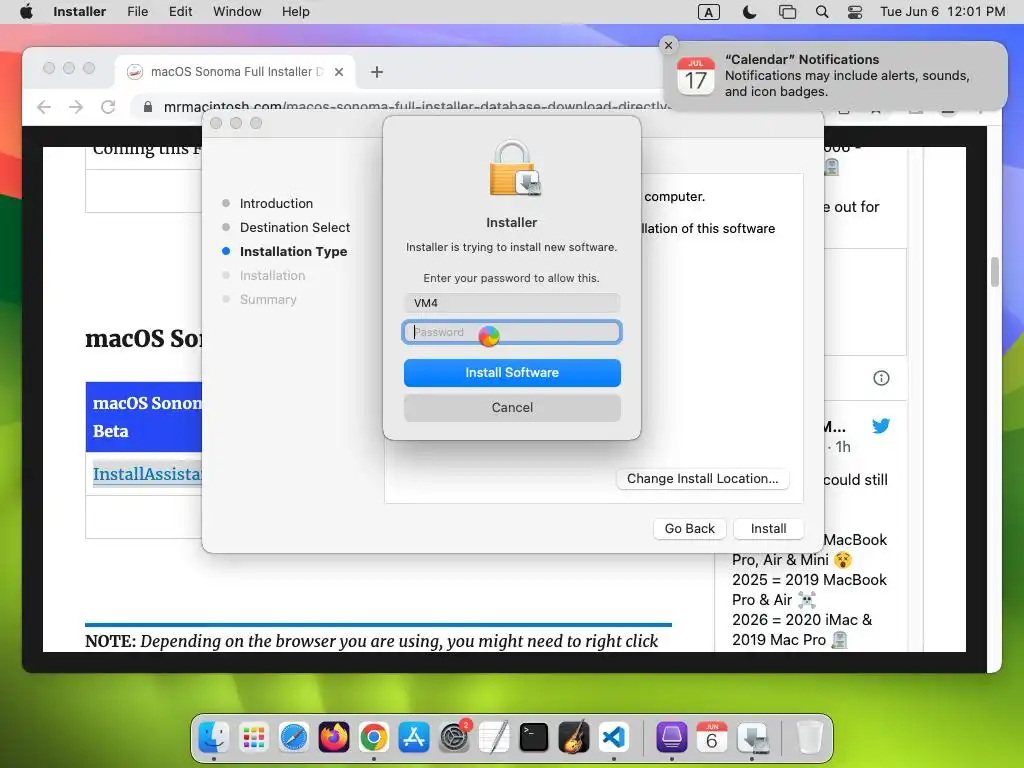Open GarageBand guitar icon in Dock

click(574, 737)
